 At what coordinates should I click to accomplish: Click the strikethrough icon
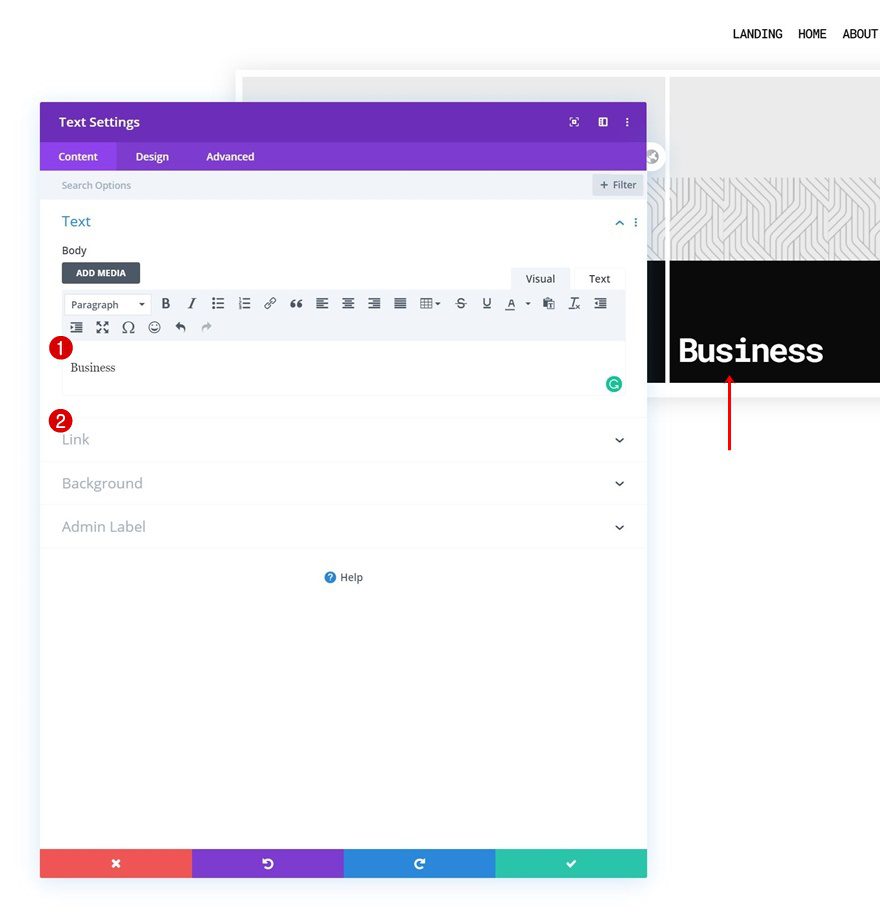click(461, 303)
